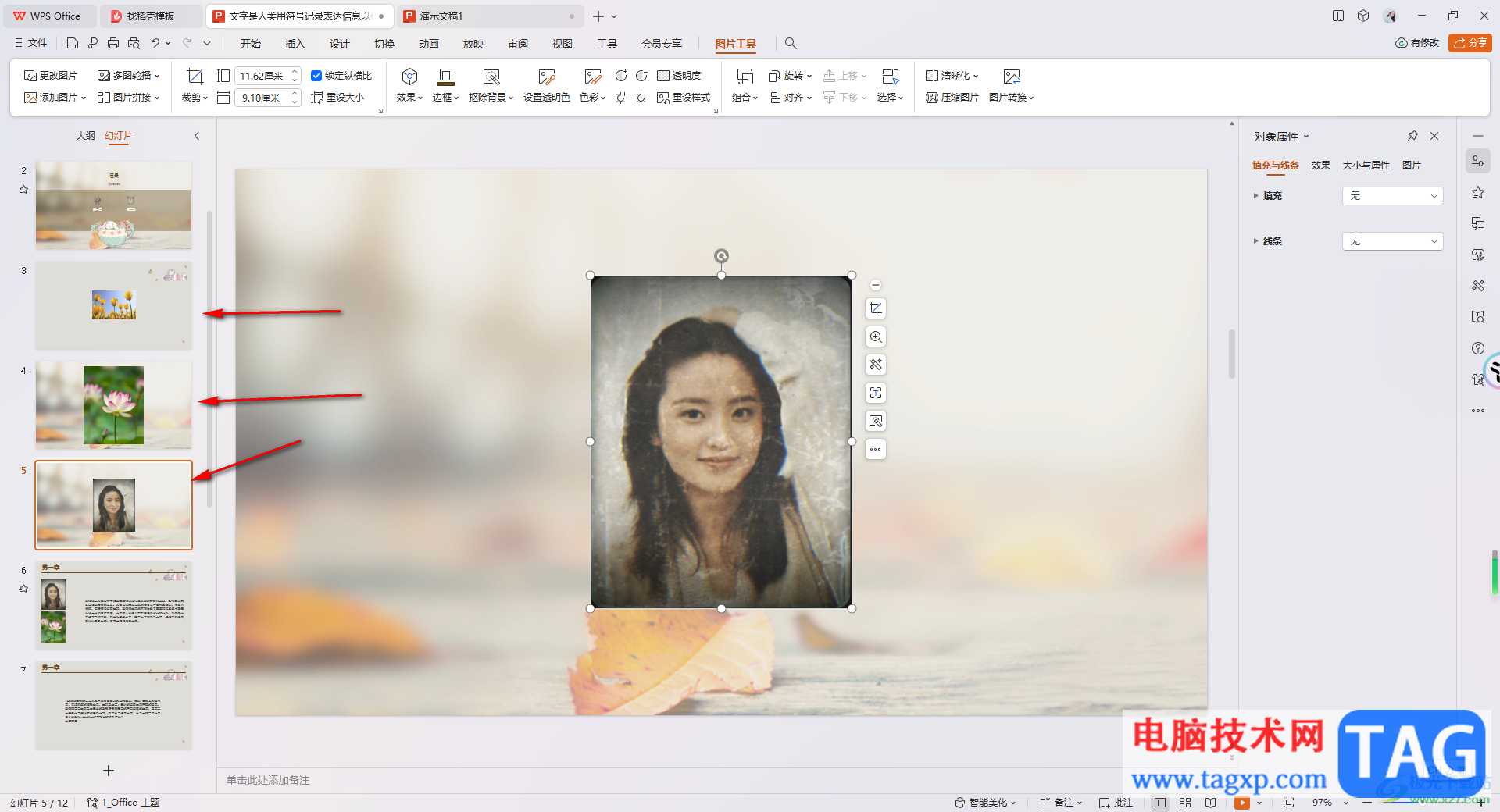Click the 边框 border icon
Viewport: 1500px width, 812px height.
pyautogui.click(x=446, y=77)
